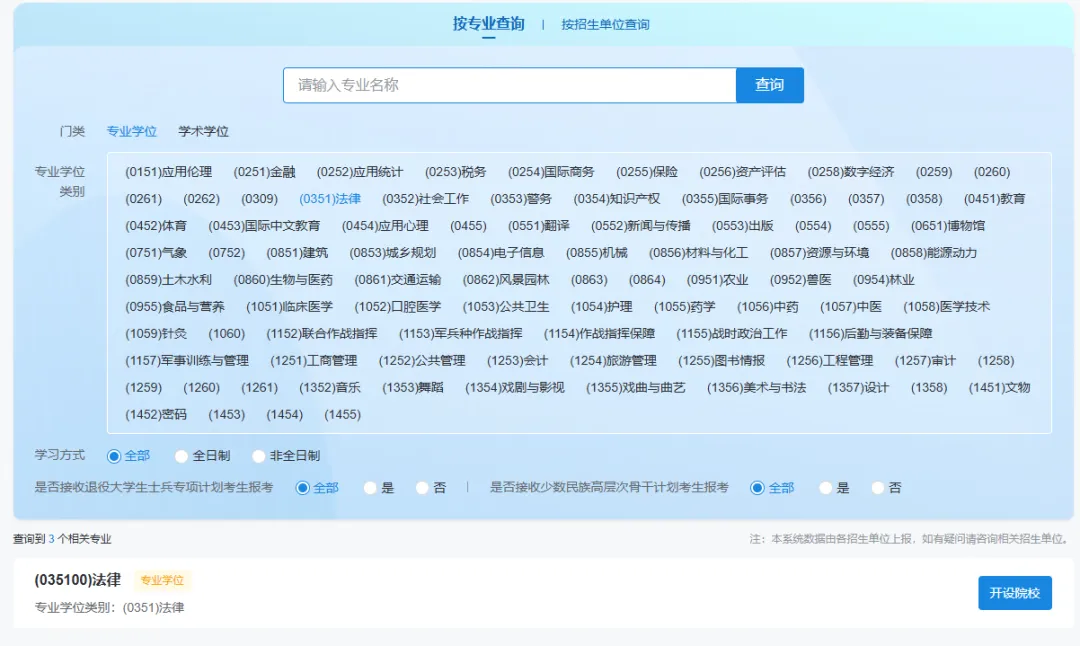The height and width of the screenshot is (646, 1080).
Task: Select (0151)应用伦理 category
Action: pos(168,172)
